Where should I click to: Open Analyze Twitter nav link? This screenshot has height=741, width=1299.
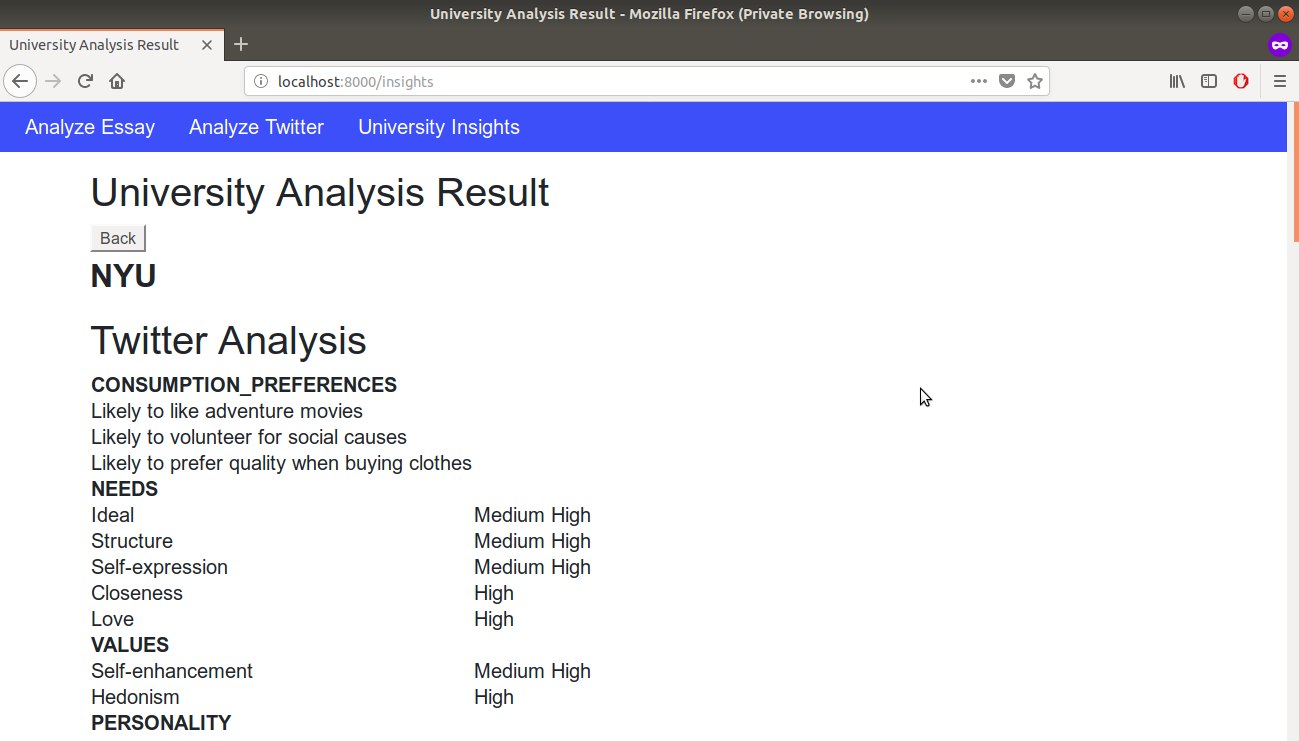256,127
